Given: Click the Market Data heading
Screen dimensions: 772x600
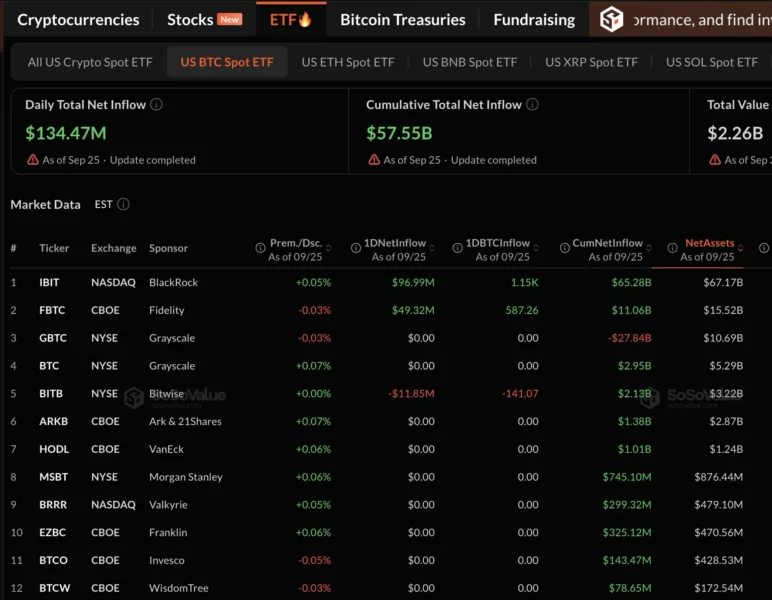Looking at the screenshot, I should [45, 204].
